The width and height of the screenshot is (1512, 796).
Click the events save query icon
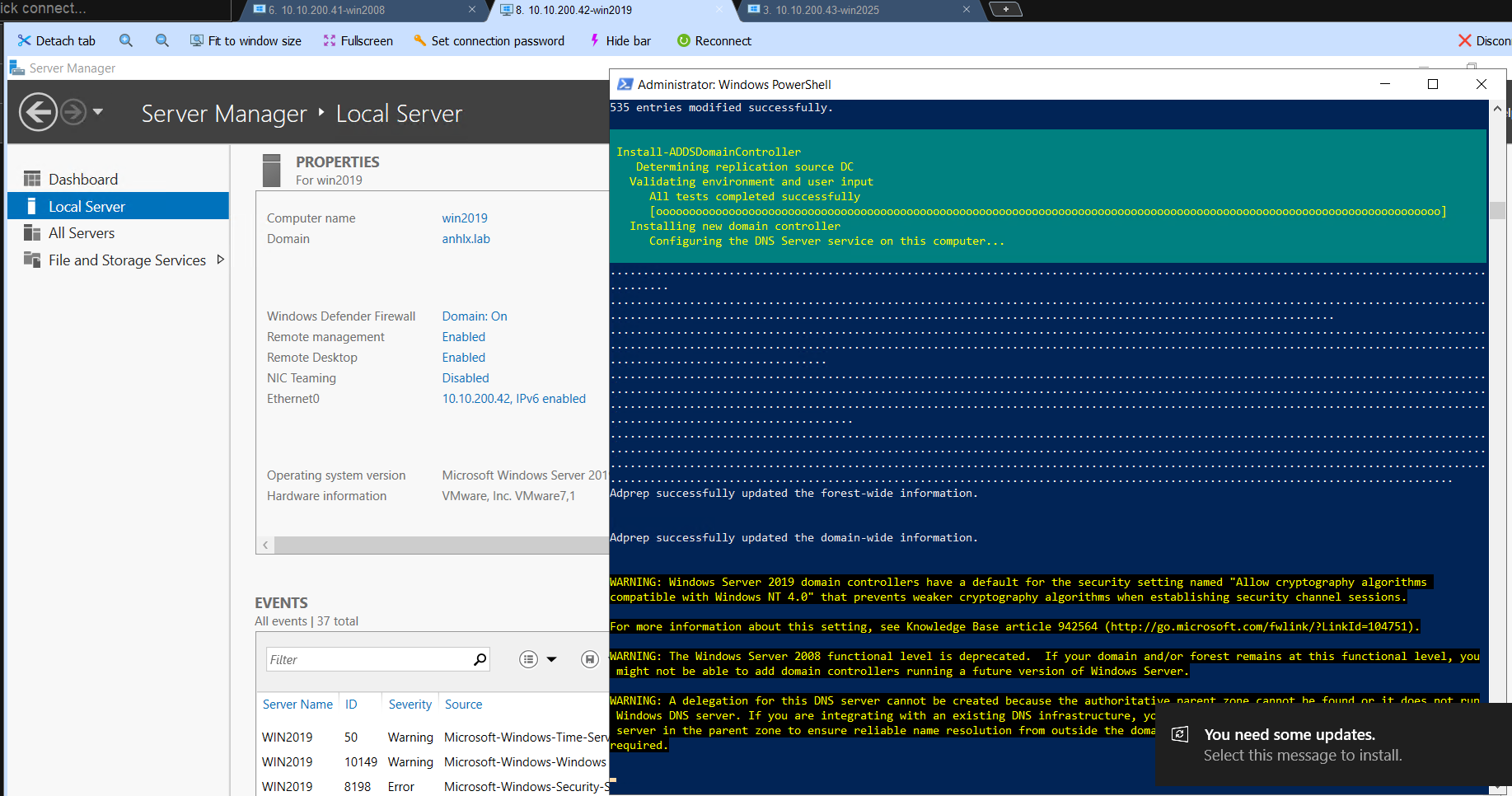click(x=589, y=659)
